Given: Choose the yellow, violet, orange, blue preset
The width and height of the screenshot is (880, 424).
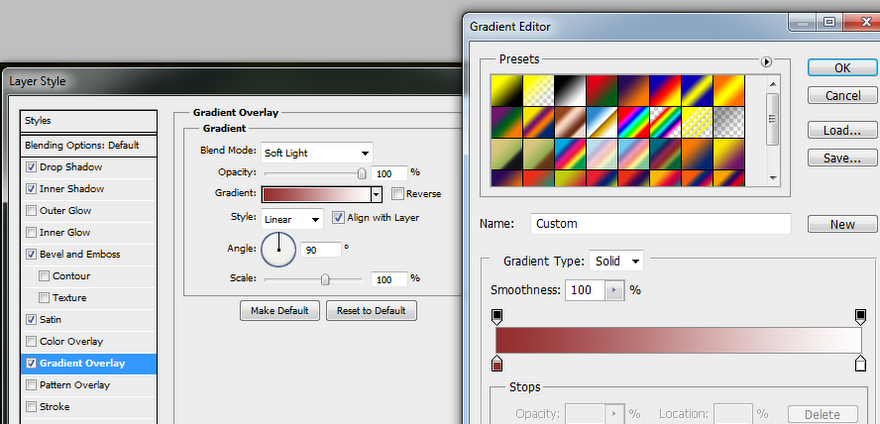Looking at the screenshot, I should (538, 122).
